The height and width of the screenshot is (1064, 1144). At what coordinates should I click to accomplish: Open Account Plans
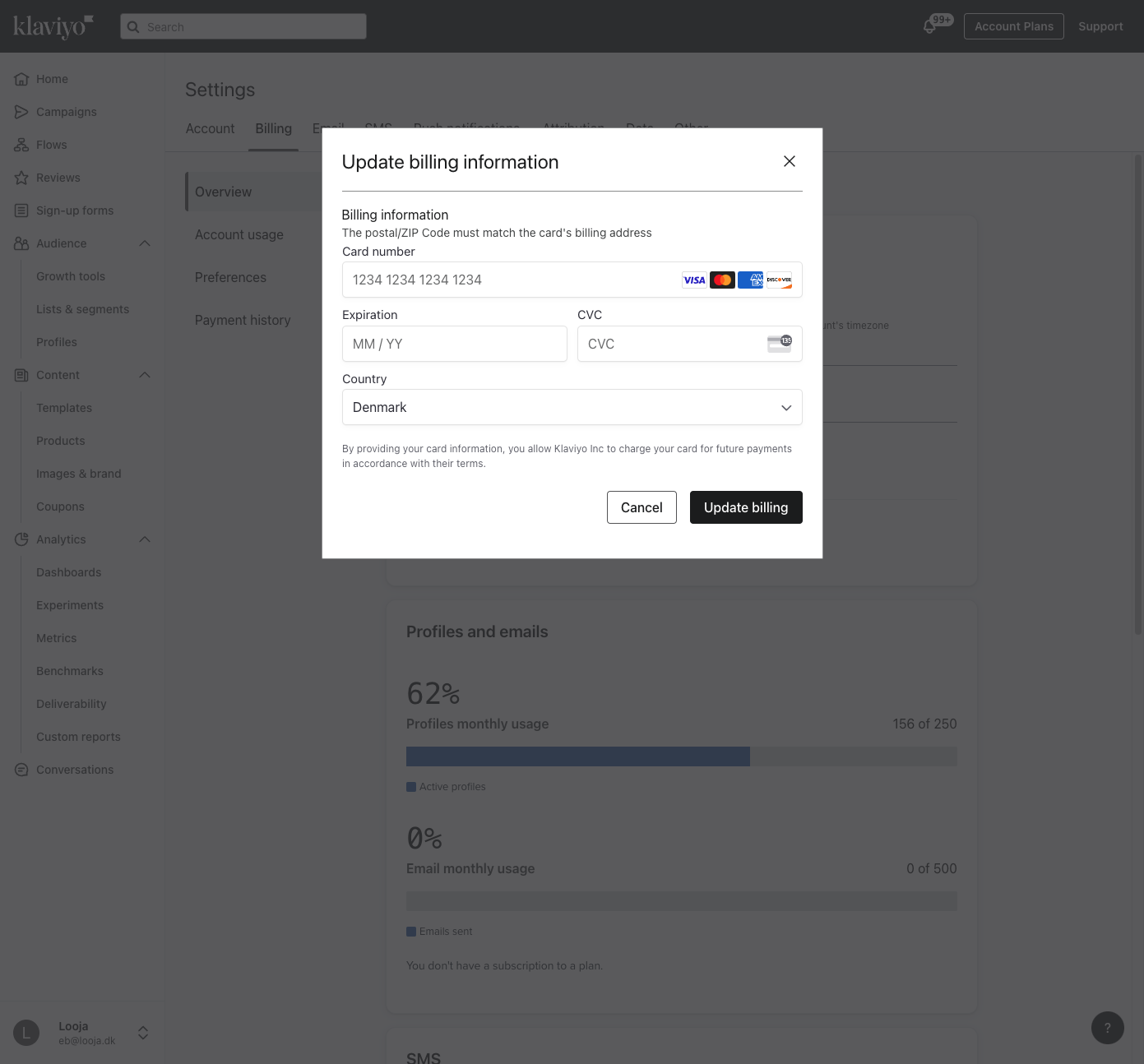1014,26
